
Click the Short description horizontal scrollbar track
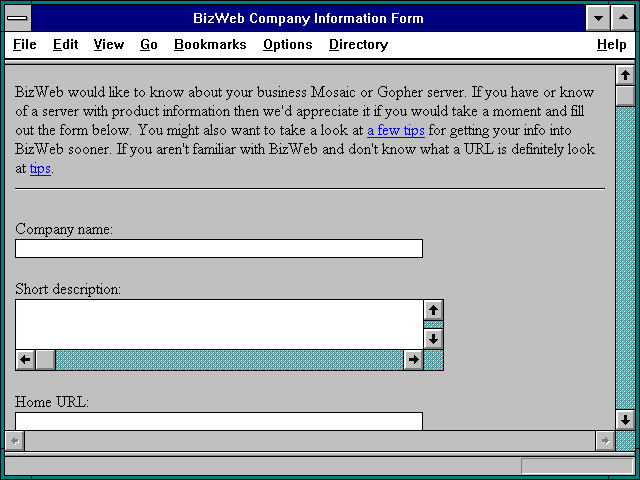pyautogui.click(x=229, y=360)
